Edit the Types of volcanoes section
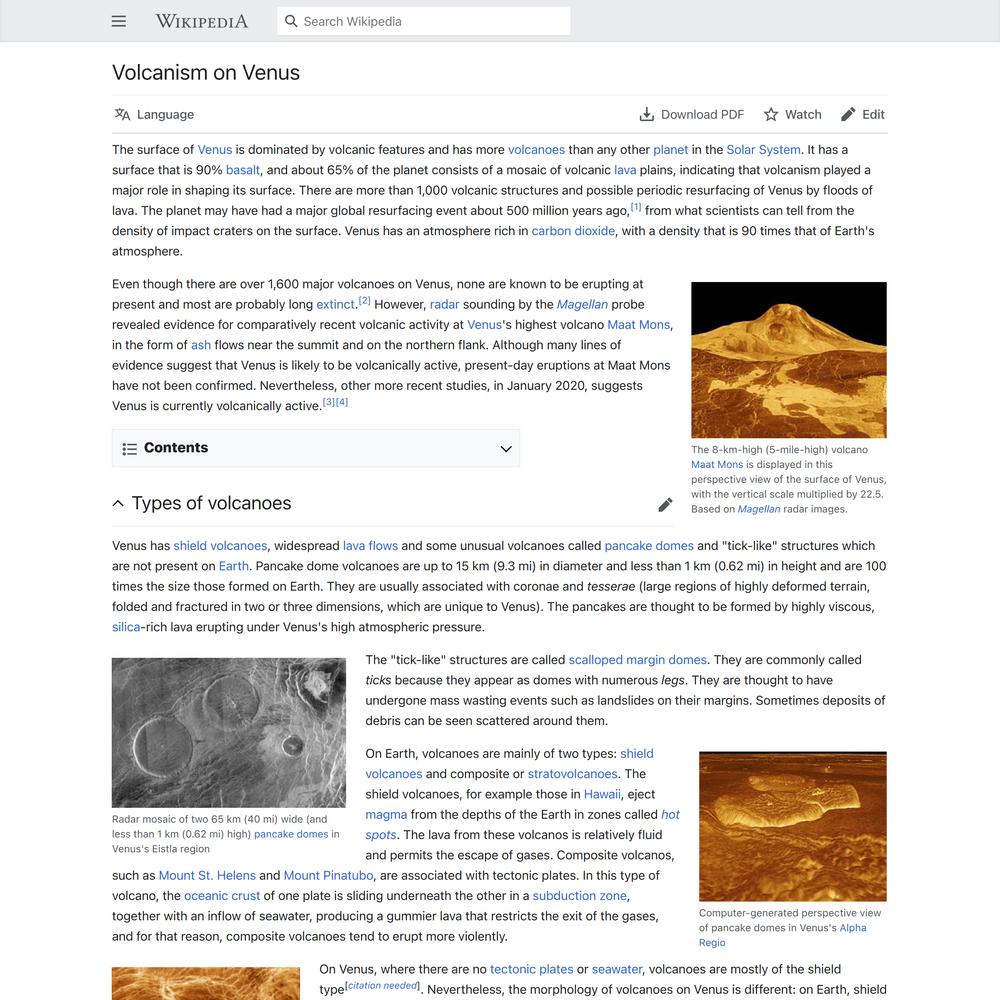The height and width of the screenshot is (1000, 1000). click(665, 504)
